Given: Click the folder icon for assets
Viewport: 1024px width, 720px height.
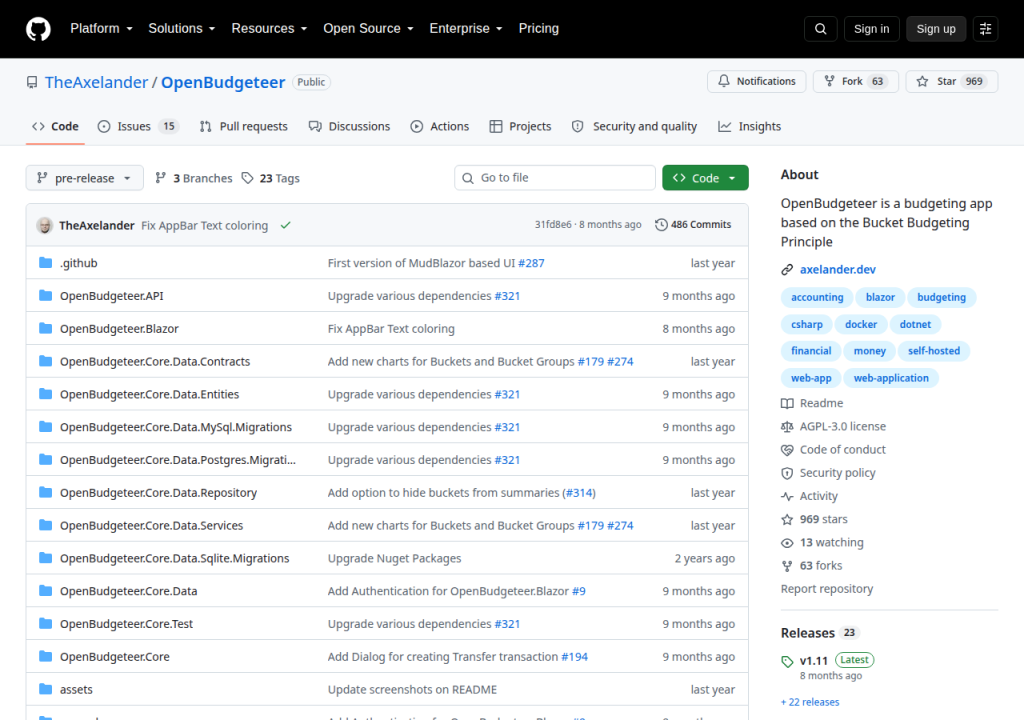Looking at the screenshot, I should click(x=46, y=689).
